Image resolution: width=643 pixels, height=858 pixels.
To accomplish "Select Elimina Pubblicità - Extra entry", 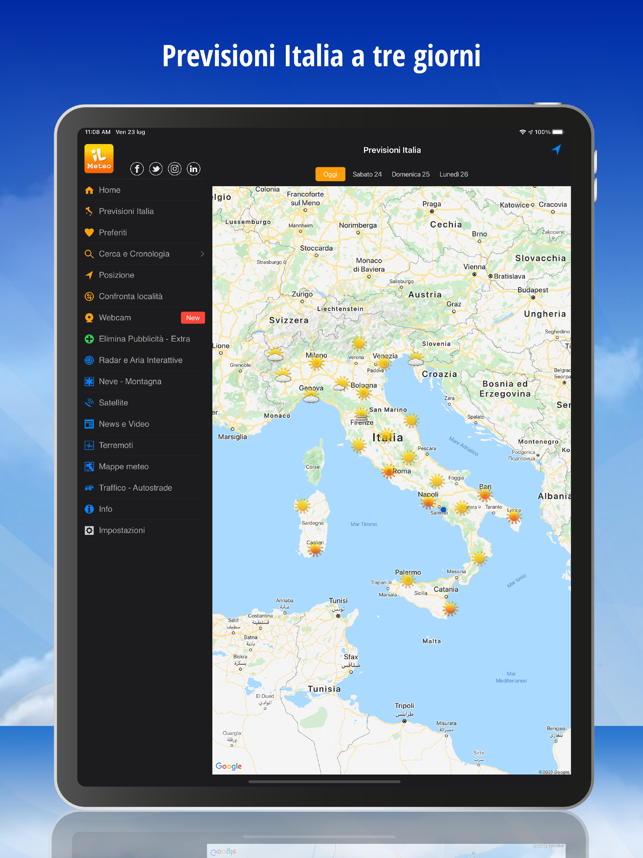I will click(x=144, y=339).
